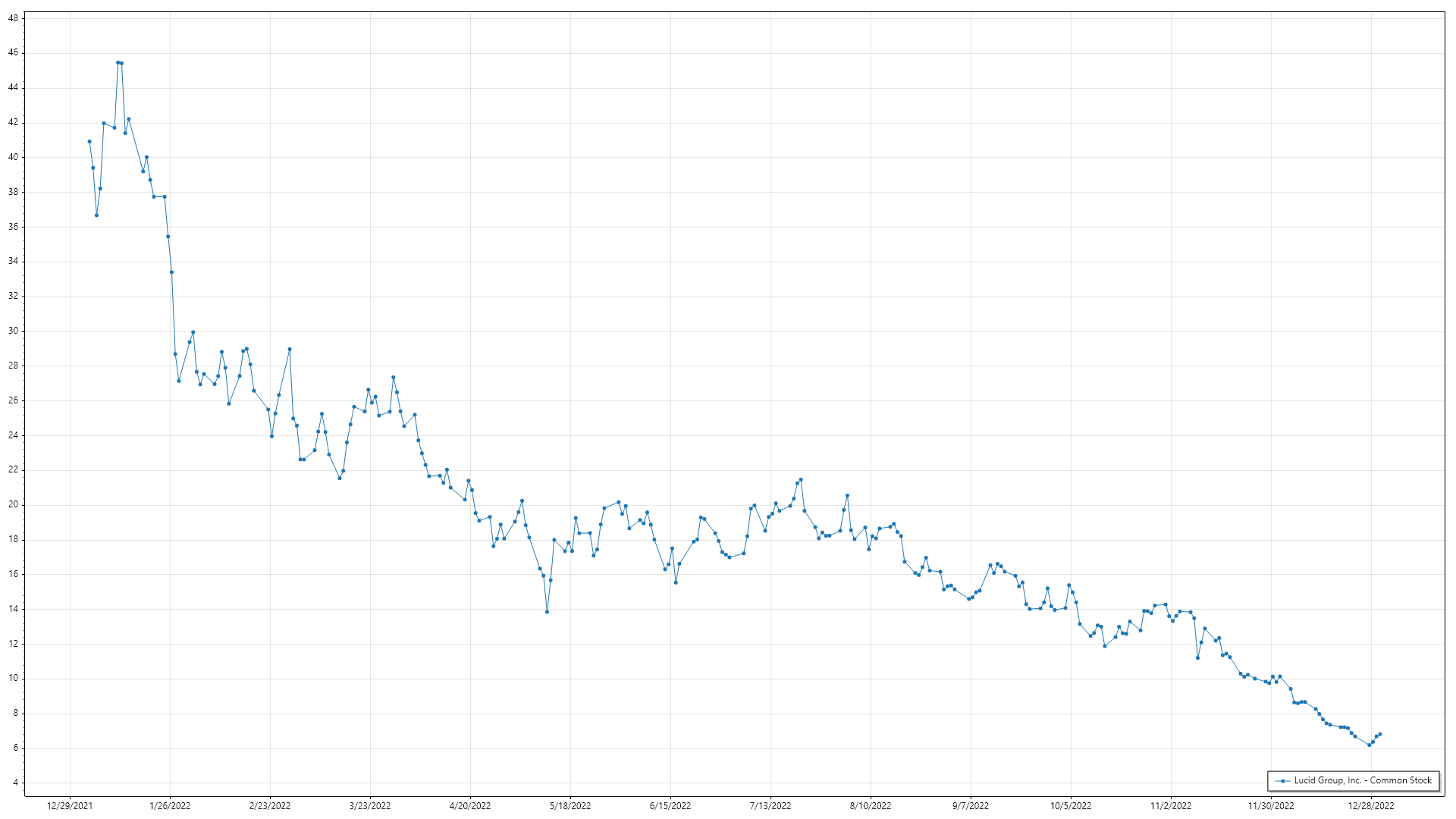
Task: Click the first data point of the series
Action: click(x=89, y=142)
